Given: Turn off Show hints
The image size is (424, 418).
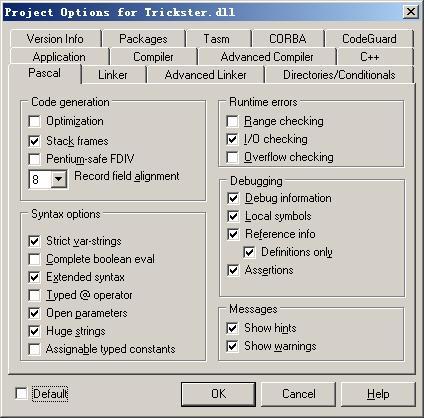Looking at the screenshot, I should tap(232, 328).
